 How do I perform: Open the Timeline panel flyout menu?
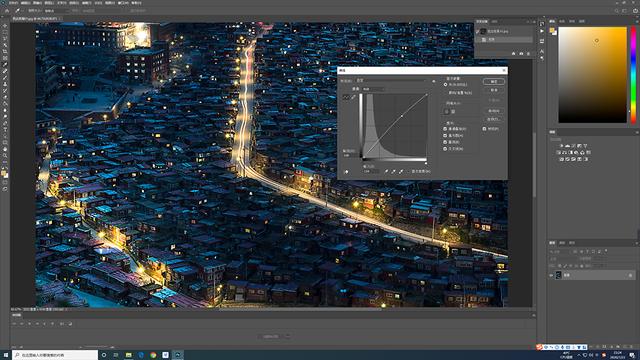tap(533, 315)
